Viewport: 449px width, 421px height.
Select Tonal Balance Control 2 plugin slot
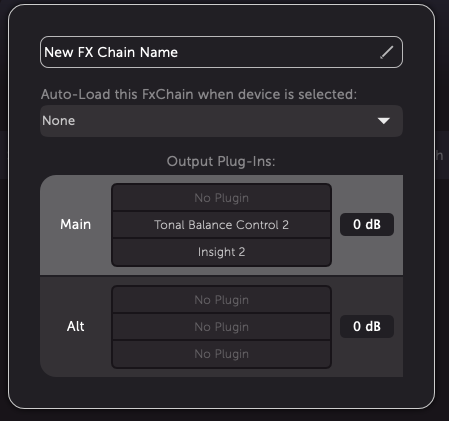click(x=221, y=225)
